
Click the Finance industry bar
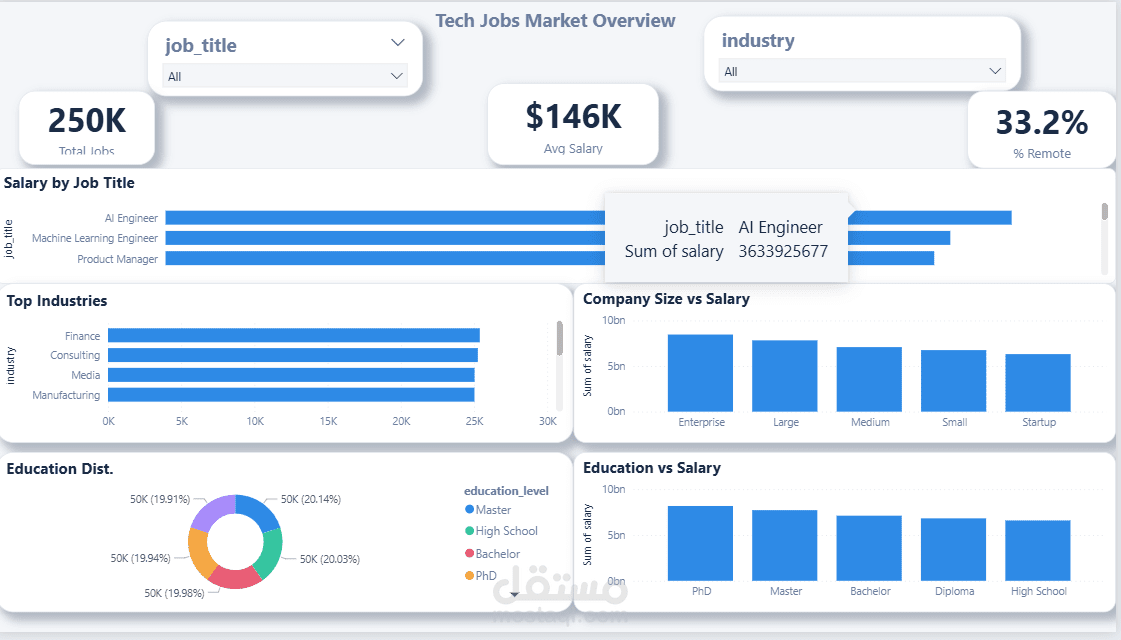click(294, 335)
